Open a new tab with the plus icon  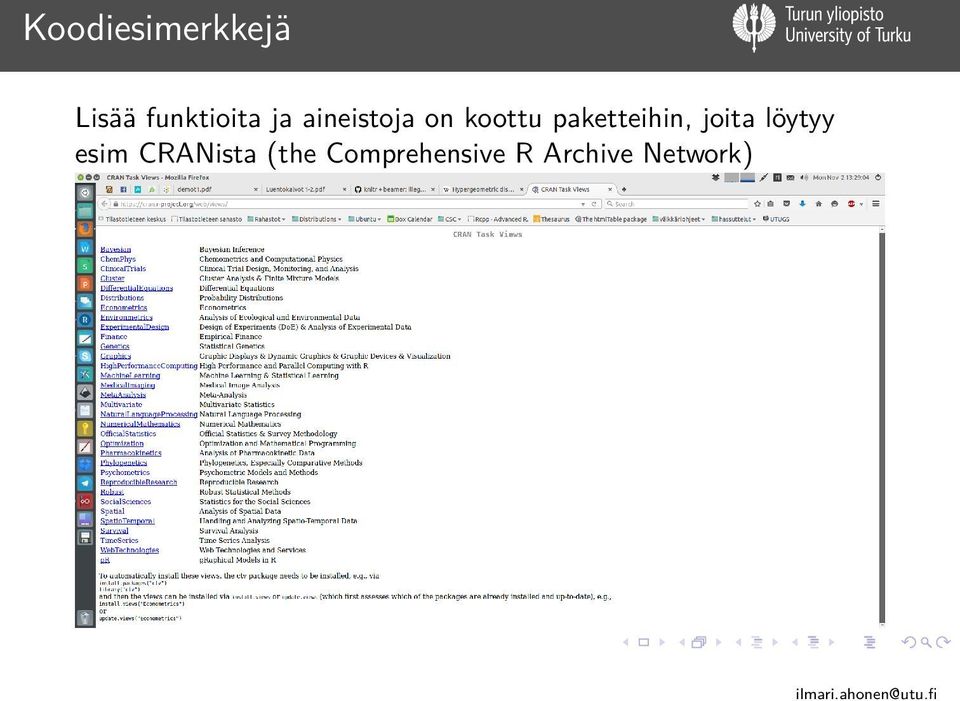[x=624, y=190]
